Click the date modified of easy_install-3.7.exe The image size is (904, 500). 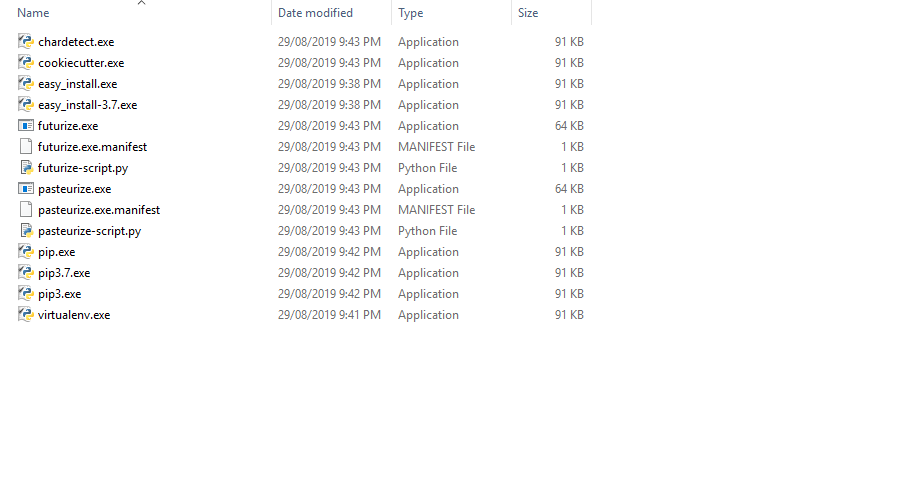point(329,105)
